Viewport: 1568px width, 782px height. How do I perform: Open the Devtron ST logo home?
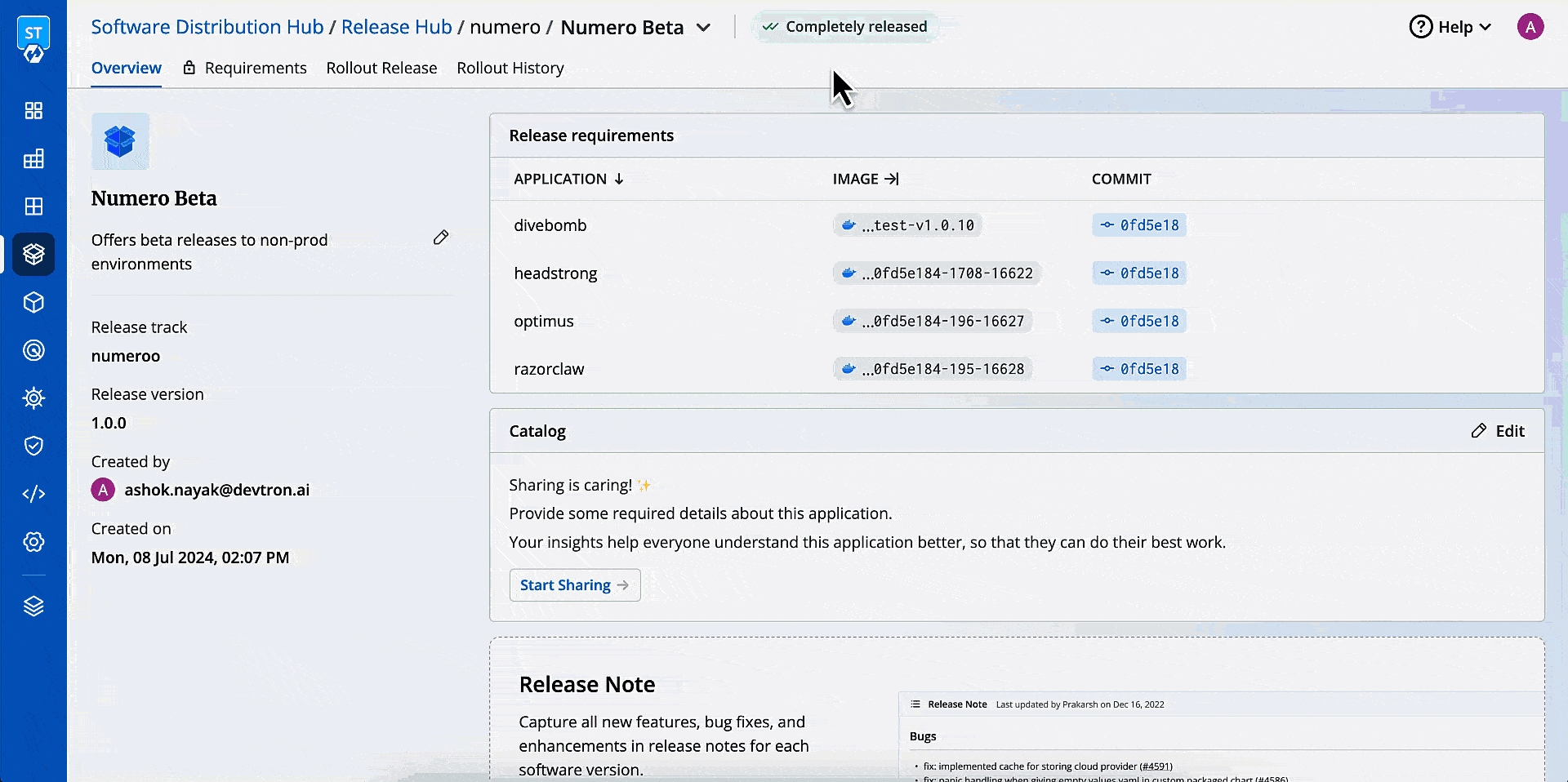(33, 41)
